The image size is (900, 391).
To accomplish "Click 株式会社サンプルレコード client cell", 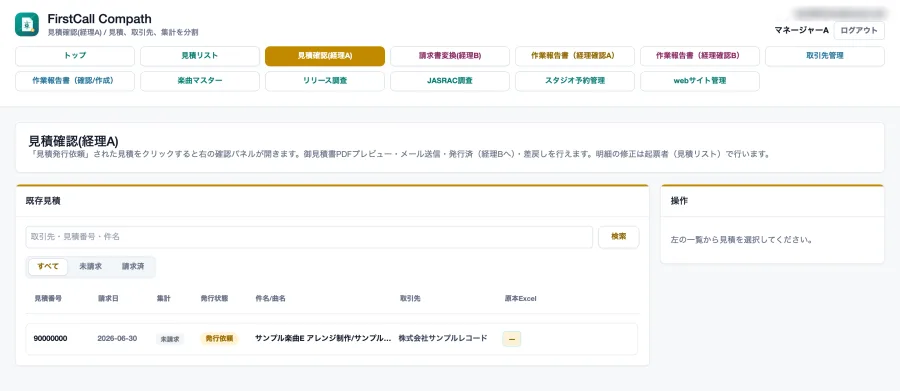I will [x=443, y=339].
